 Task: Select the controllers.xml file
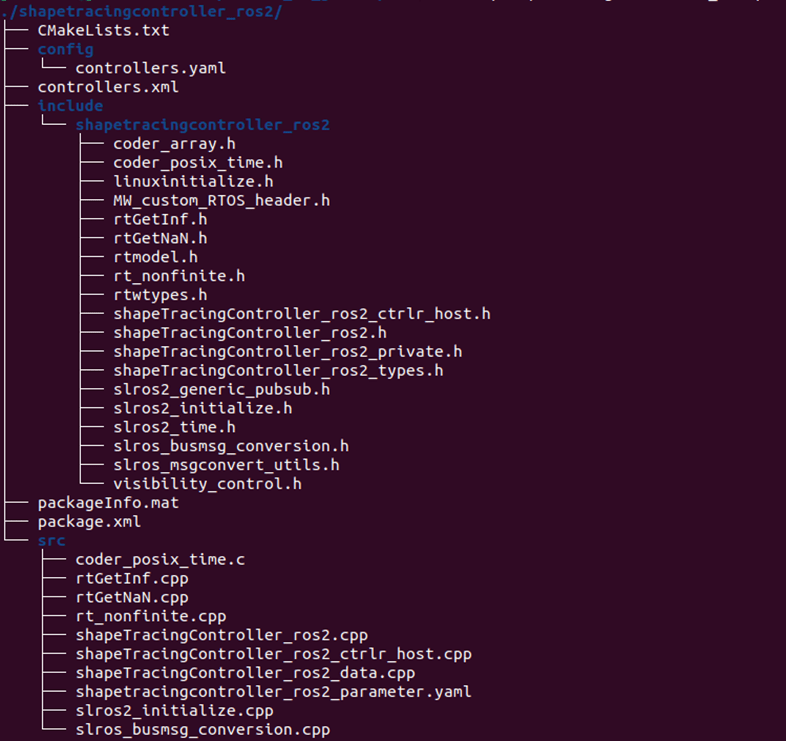coord(108,87)
